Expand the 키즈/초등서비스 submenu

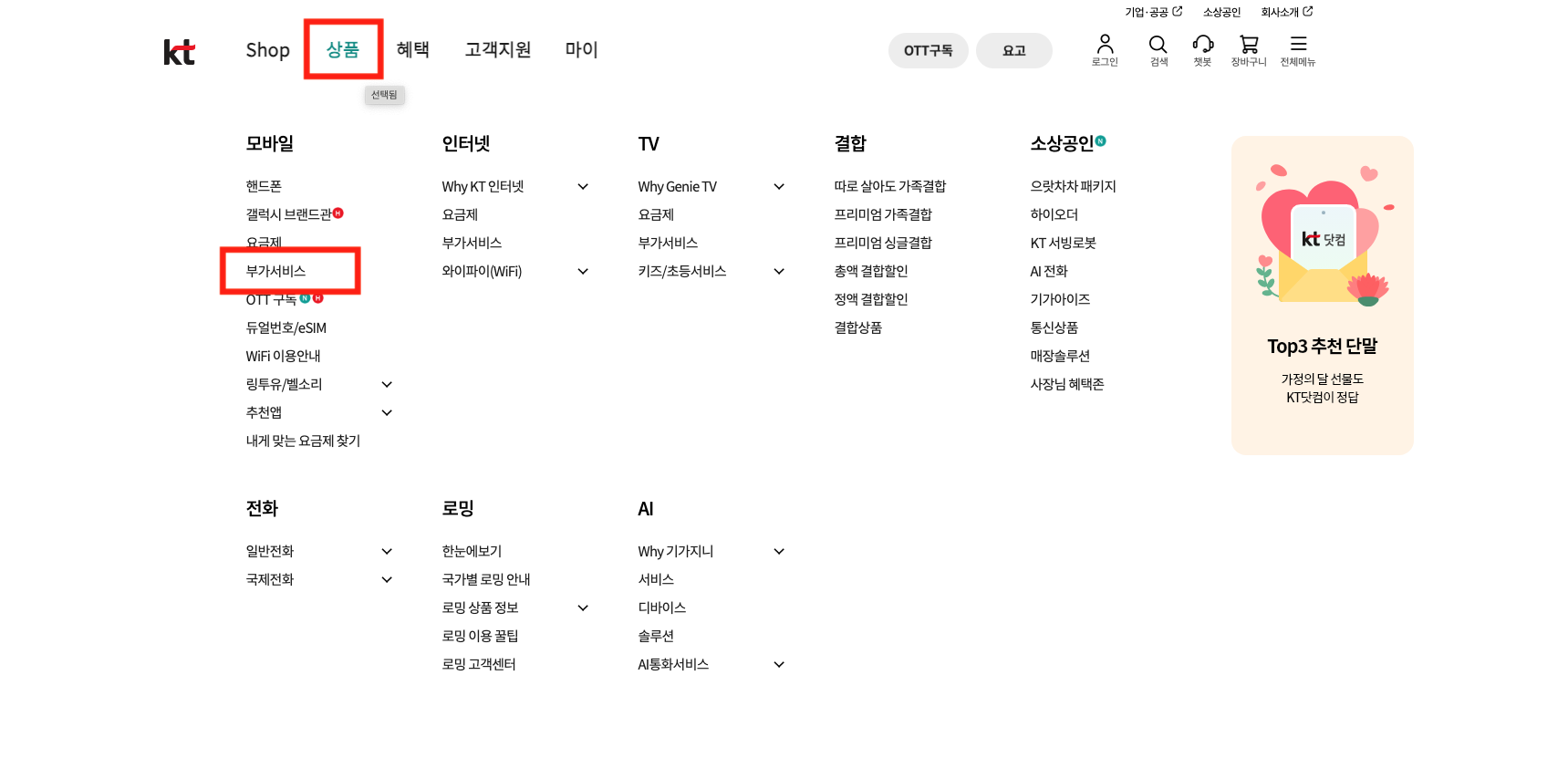(779, 272)
